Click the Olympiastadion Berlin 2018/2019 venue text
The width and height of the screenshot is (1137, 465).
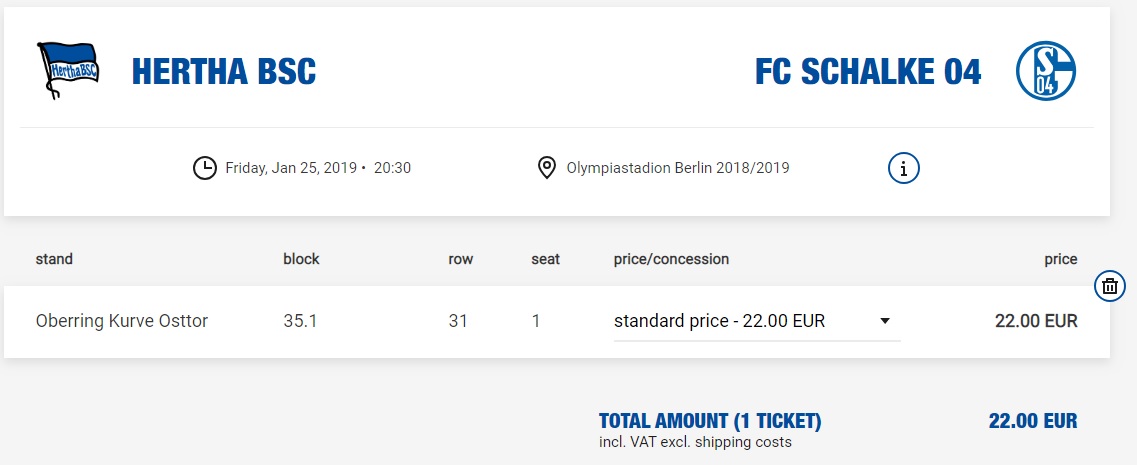[677, 168]
